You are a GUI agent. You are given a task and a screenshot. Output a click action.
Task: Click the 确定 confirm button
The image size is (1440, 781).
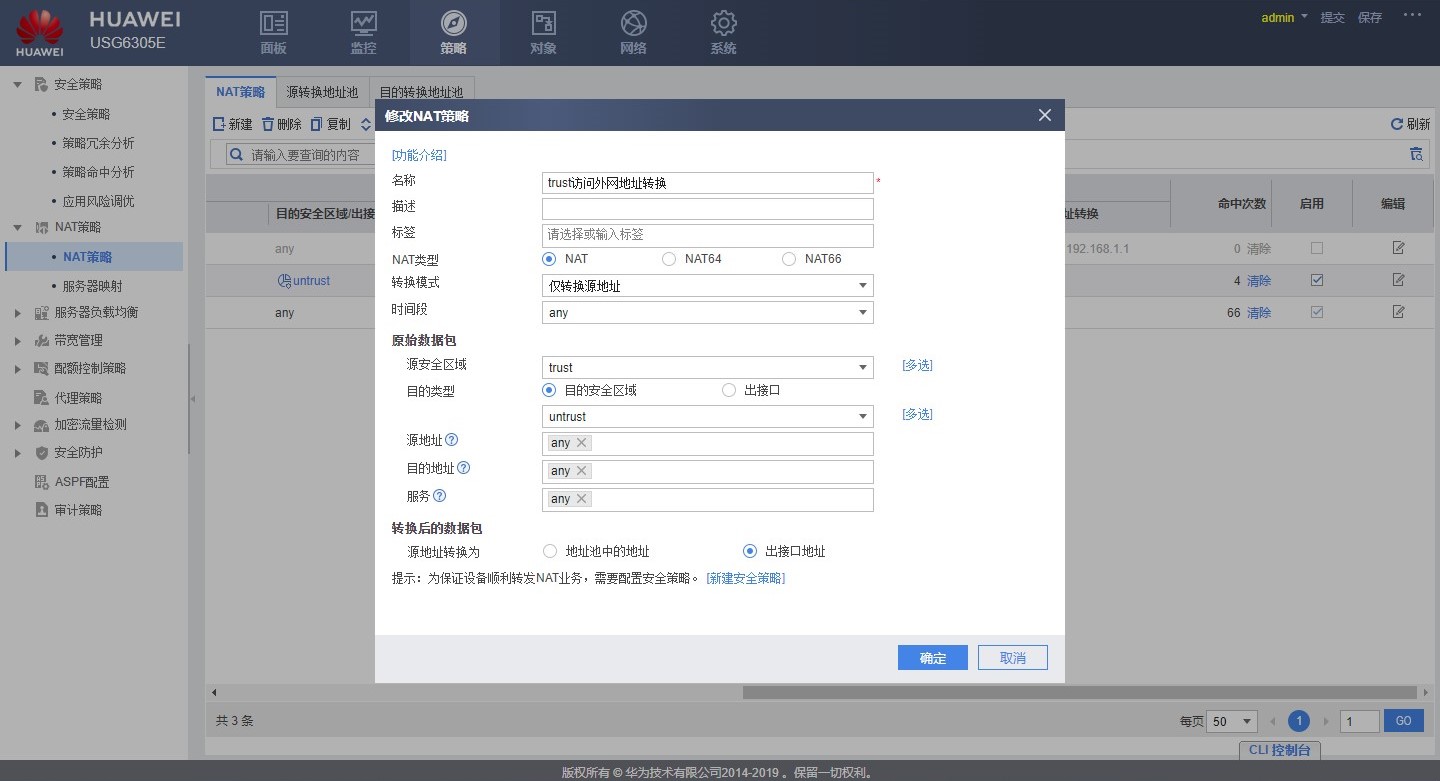tap(932, 658)
